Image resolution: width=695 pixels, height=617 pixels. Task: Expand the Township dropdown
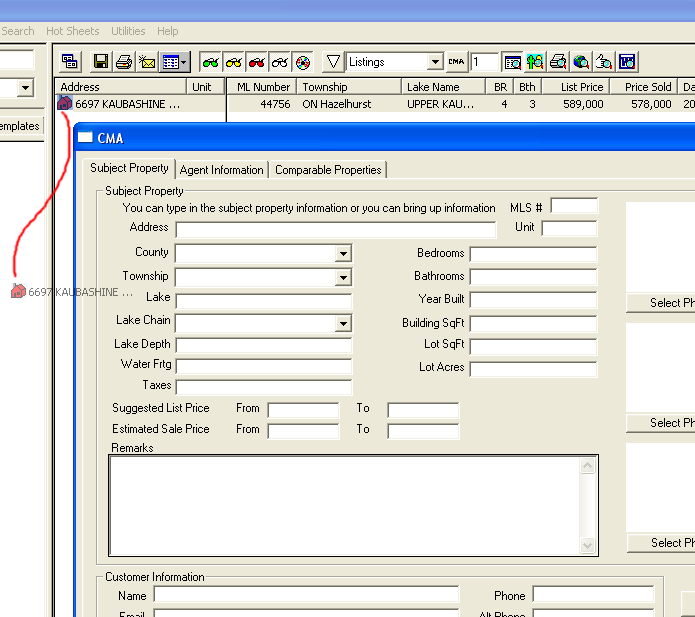pyautogui.click(x=343, y=278)
